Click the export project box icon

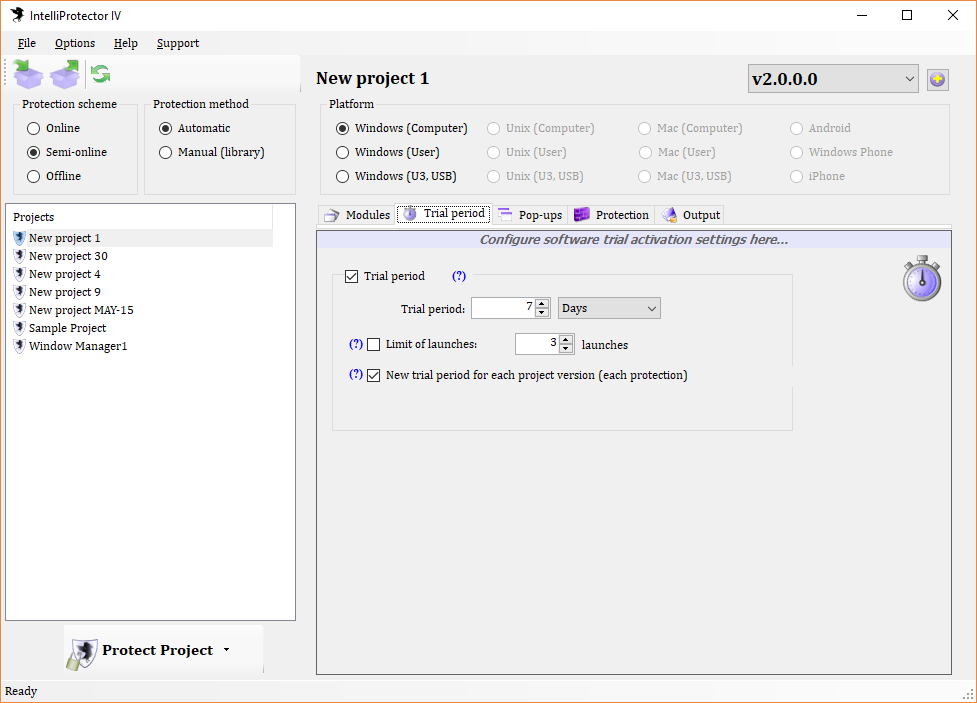[65, 74]
